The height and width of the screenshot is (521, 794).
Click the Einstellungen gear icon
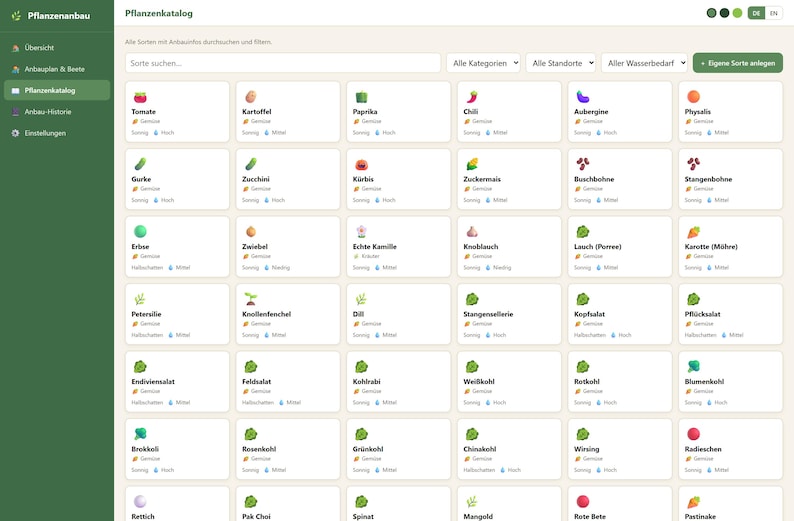(16, 133)
